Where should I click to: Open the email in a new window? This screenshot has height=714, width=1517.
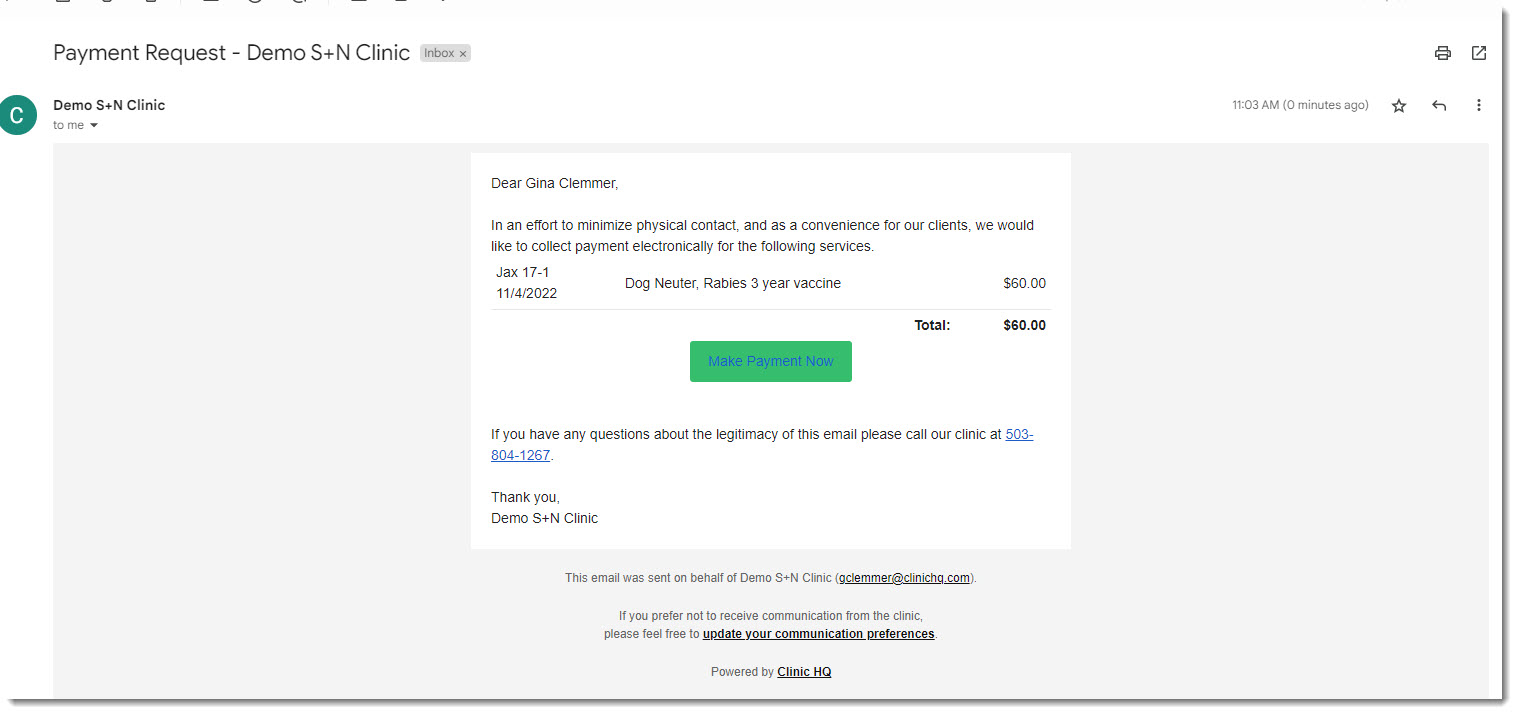pyautogui.click(x=1479, y=53)
